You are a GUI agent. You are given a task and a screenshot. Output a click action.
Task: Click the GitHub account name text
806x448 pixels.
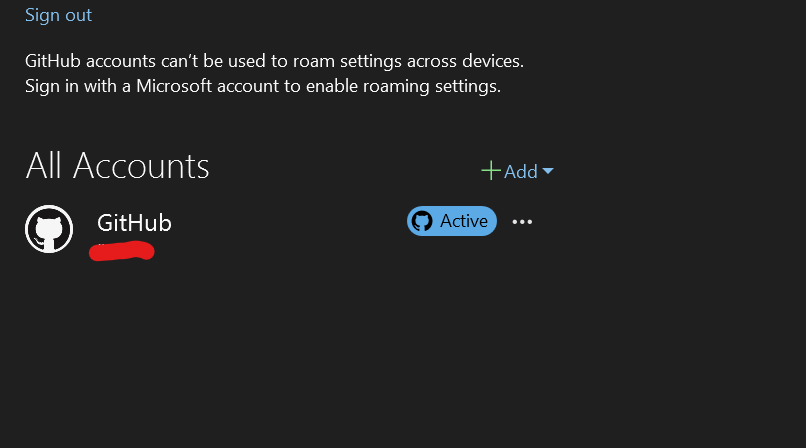[134, 223]
